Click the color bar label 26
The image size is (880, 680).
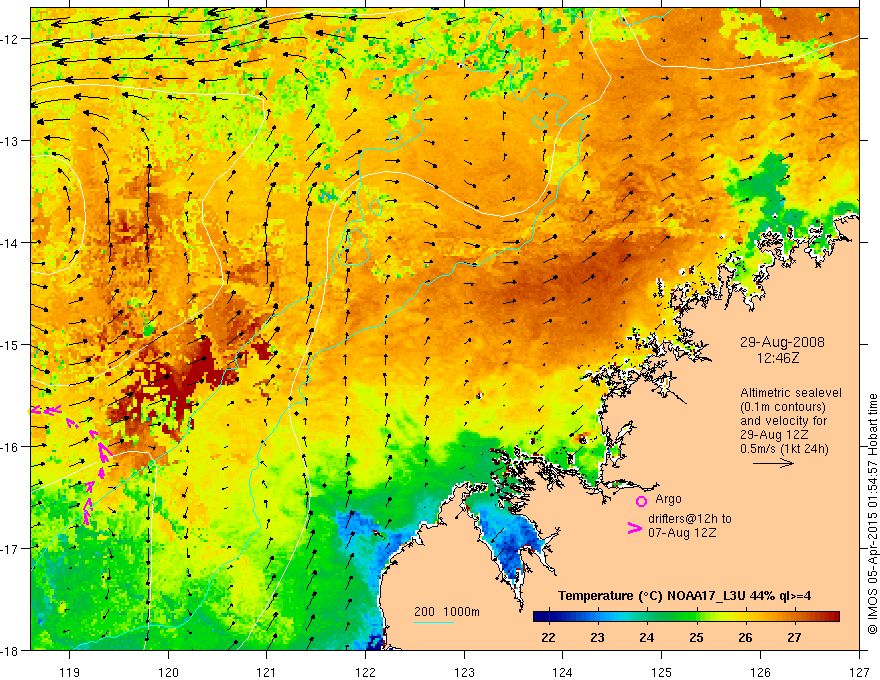tap(745, 637)
